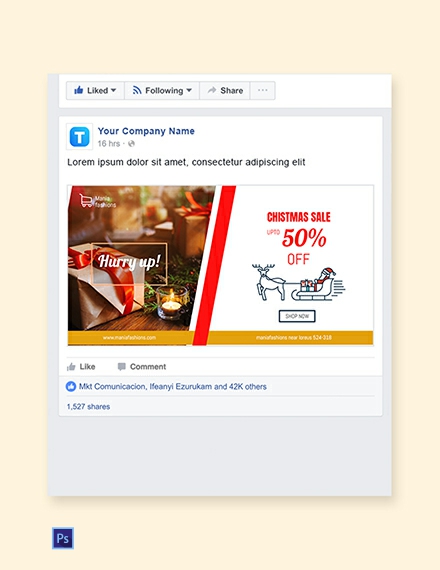This screenshot has height=570, width=440.
Task: Click the shopping cart logo in the ad
Action: click(x=86, y=201)
